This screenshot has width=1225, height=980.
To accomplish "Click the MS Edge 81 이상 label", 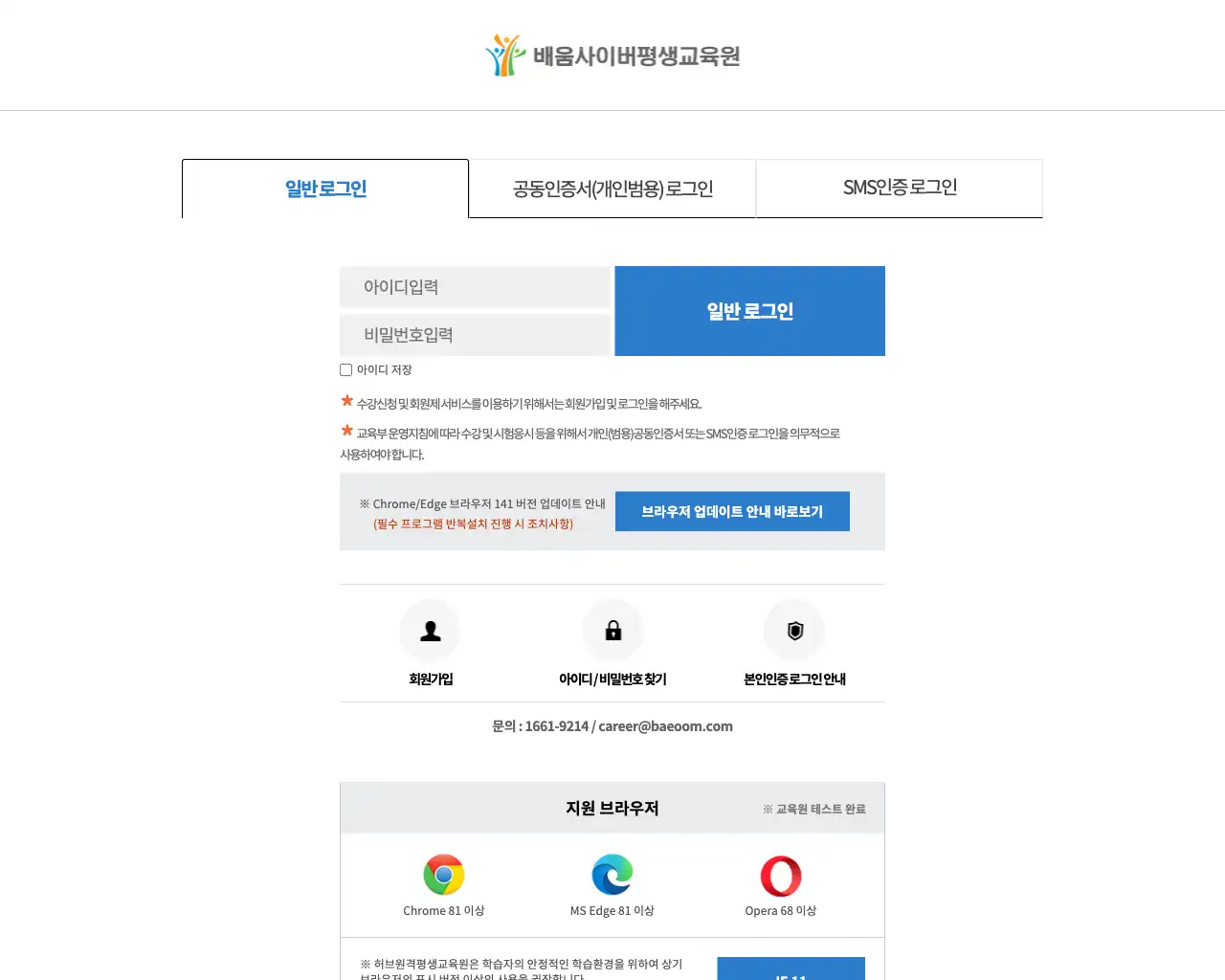I will (612, 911).
